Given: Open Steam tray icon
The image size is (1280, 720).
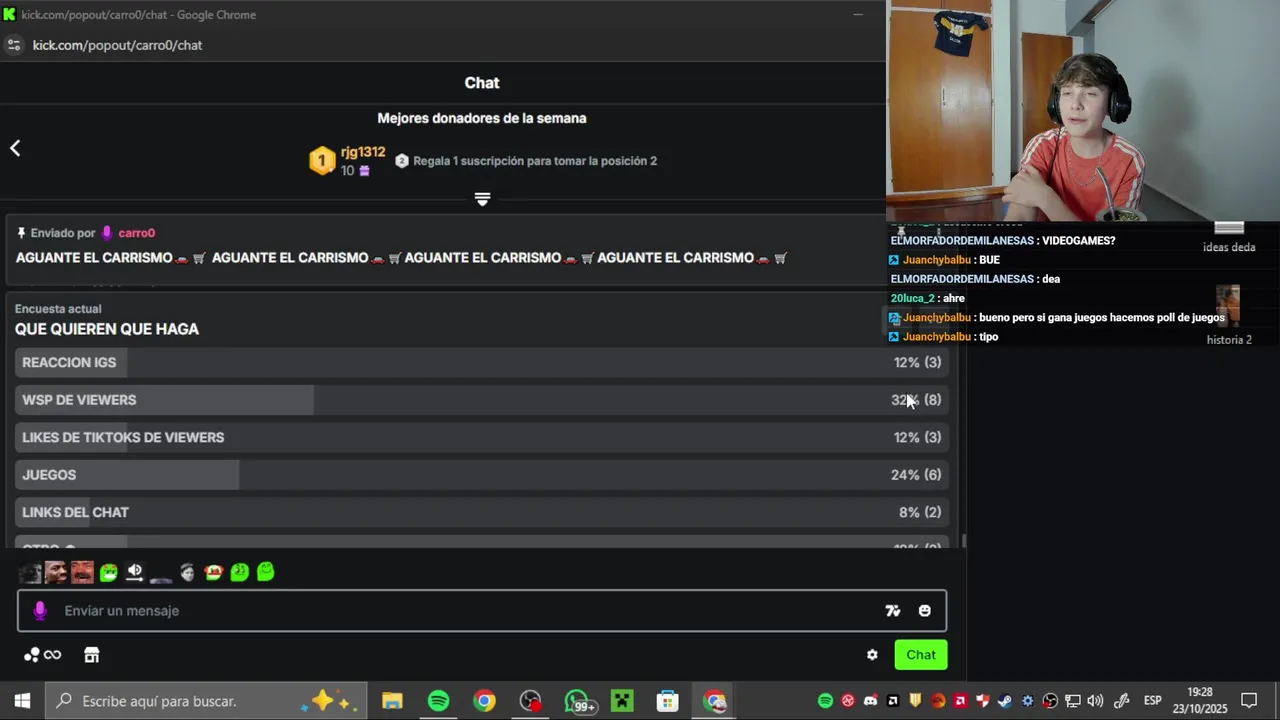Looking at the screenshot, I should click(1004, 701).
